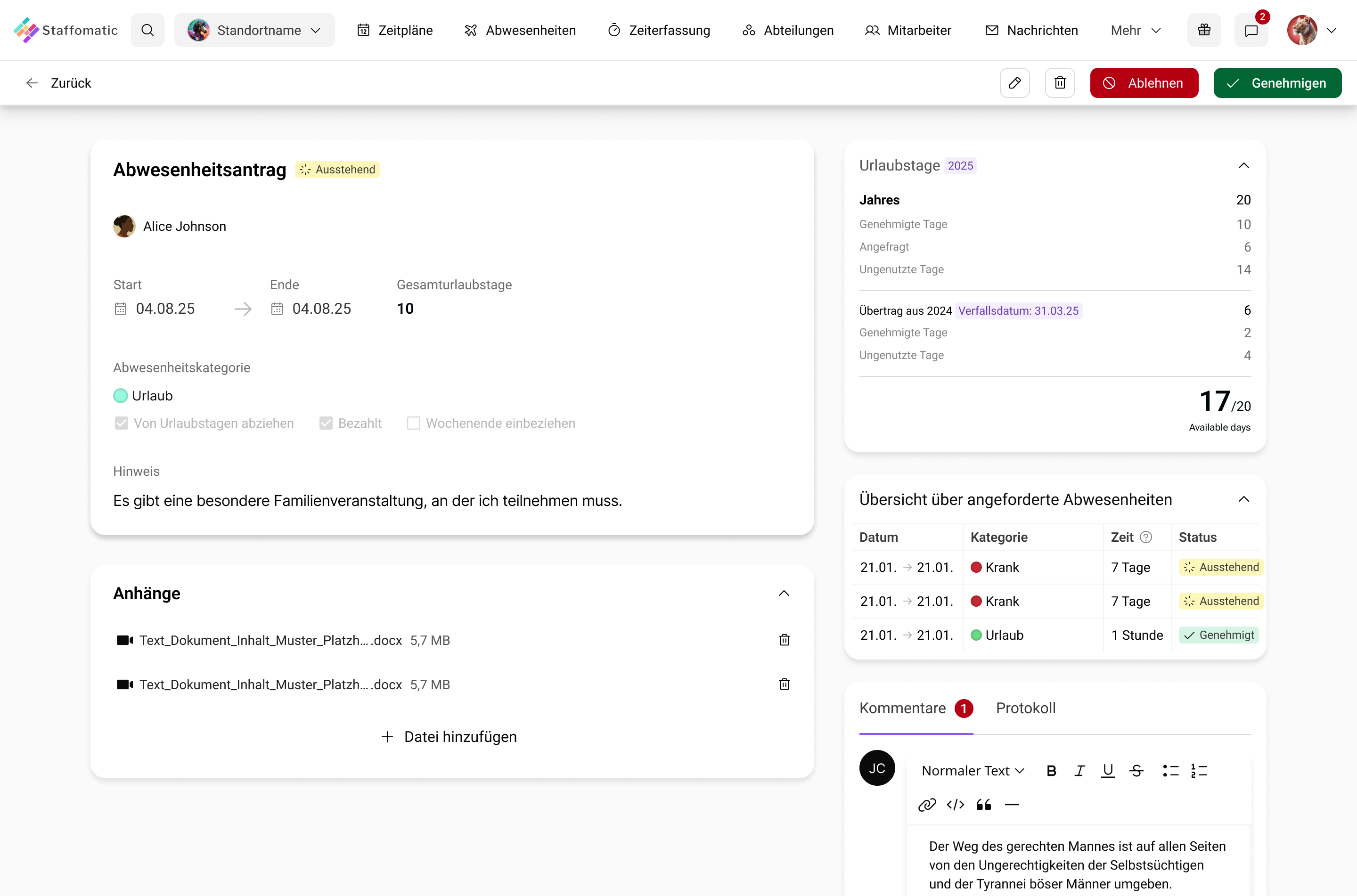The width and height of the screenshot is (1357, 896).
Task: Uncheck Von Urlaubstagen abziehen
Action: click(121, 423)
